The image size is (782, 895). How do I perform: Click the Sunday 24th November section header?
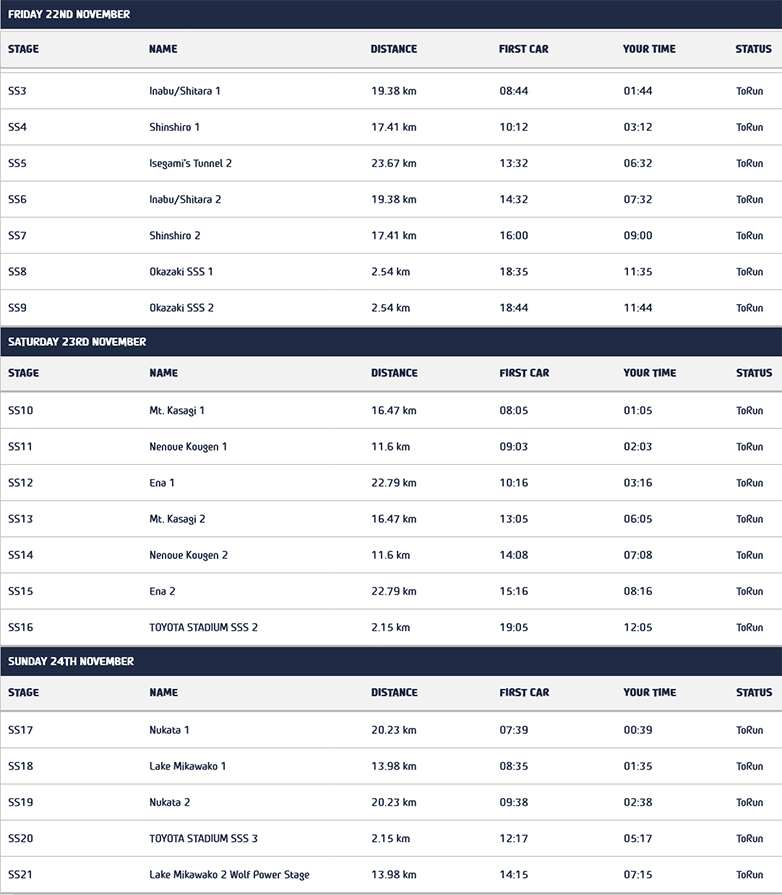tap(71, 662)
